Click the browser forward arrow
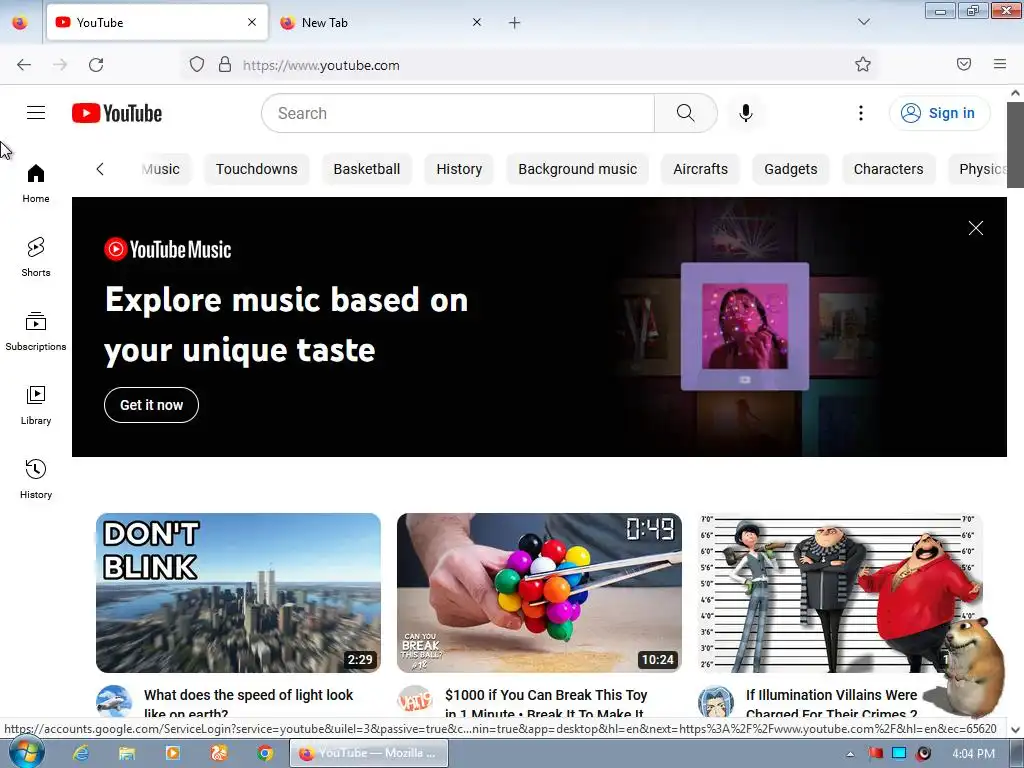 tap(60, 65)
